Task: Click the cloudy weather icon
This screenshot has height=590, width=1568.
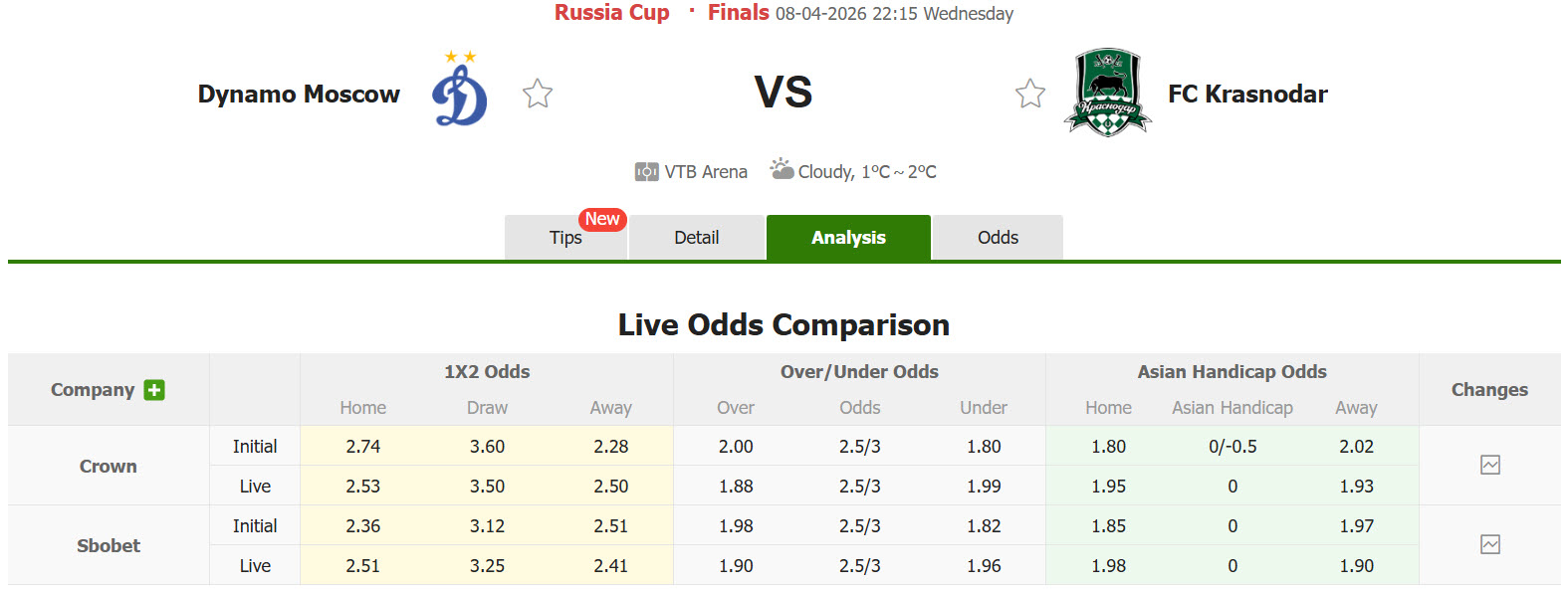Action: pos(781,169)
